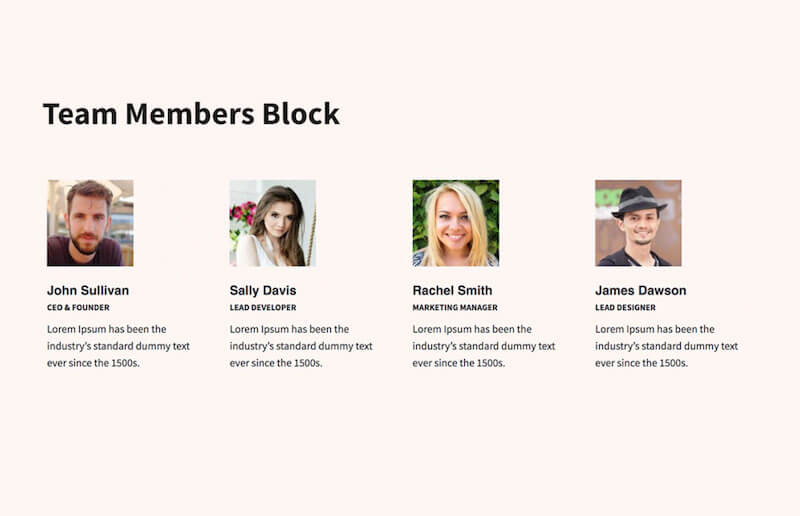
Task: Click the Rachel Smith name
Action: pyautogui.click(x=453, y=290)
